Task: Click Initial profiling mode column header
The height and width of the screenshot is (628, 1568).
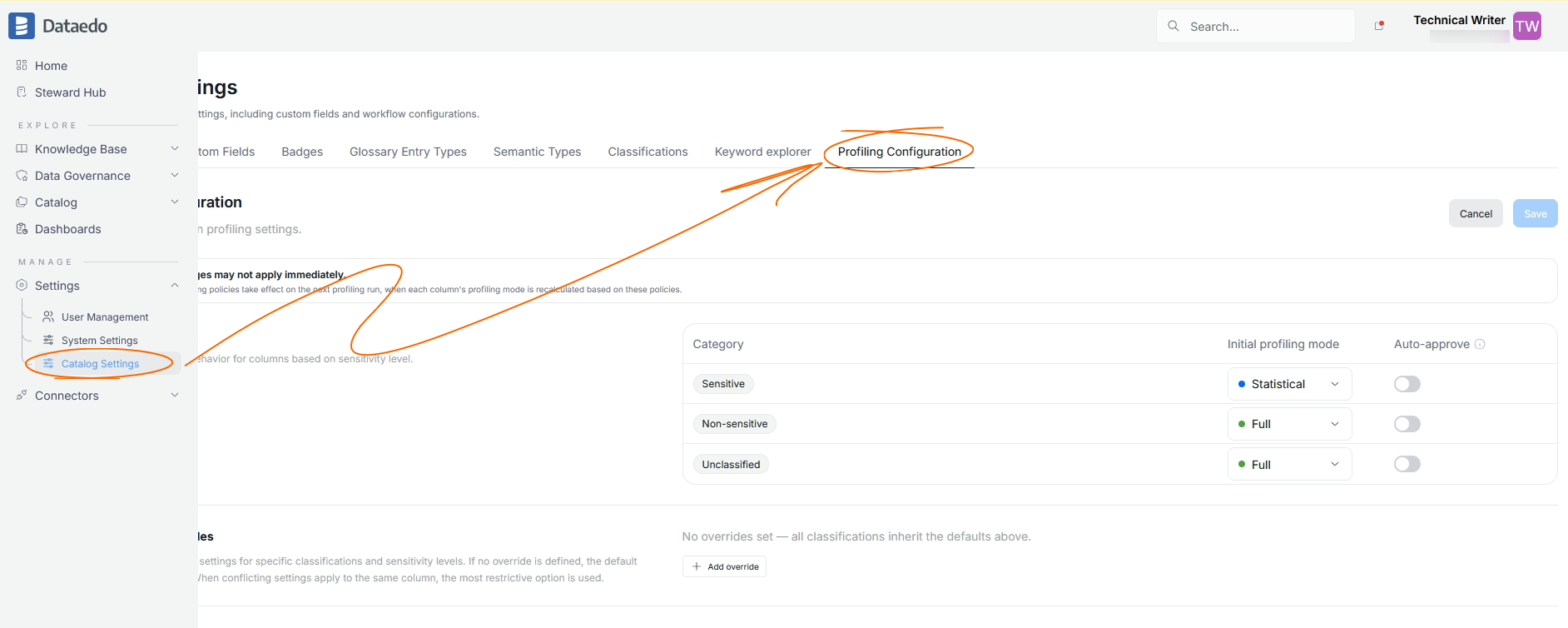Action: (x=1283, y=344)
